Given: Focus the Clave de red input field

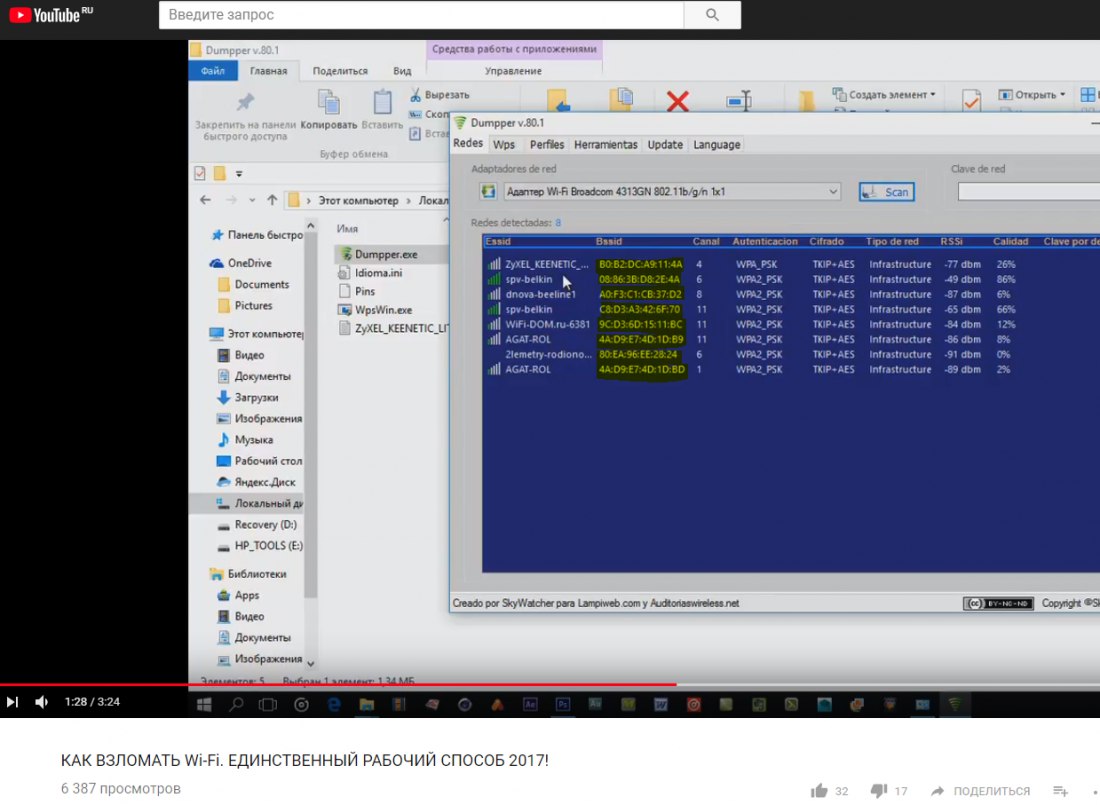Looking at the screenshot, I should click(x=1028, y=192).
